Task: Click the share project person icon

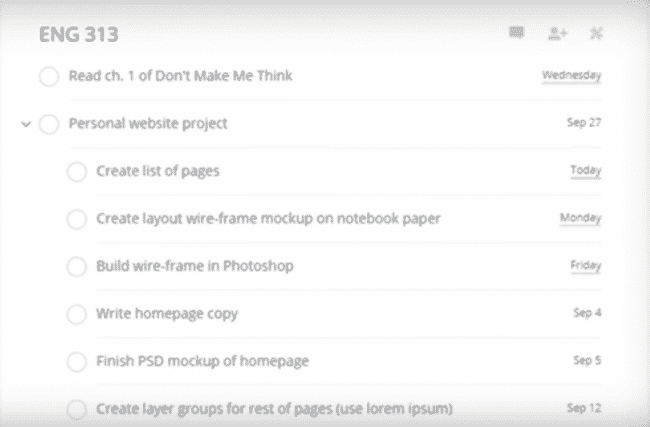Action: 558,33
